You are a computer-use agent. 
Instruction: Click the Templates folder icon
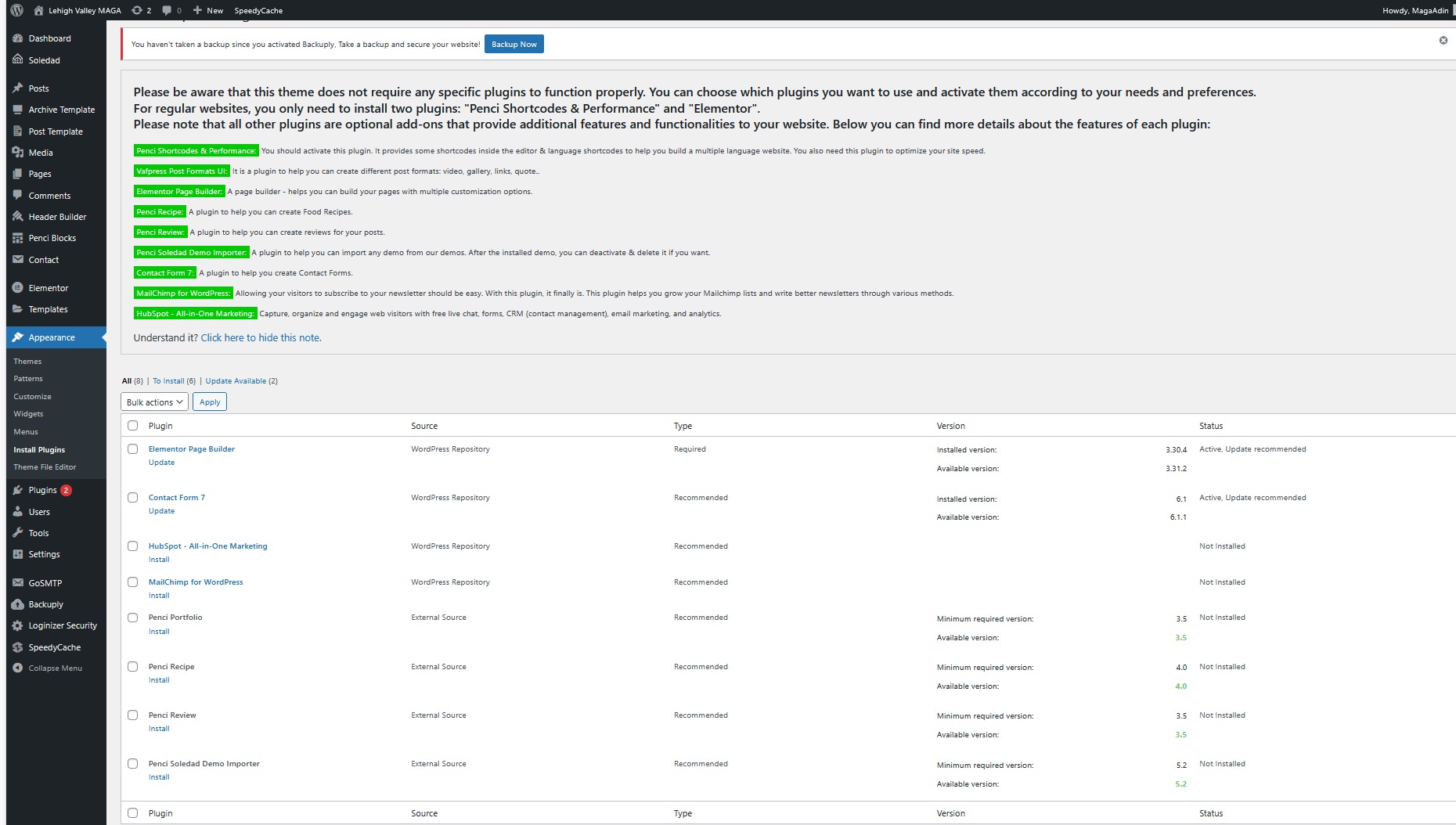18,309
